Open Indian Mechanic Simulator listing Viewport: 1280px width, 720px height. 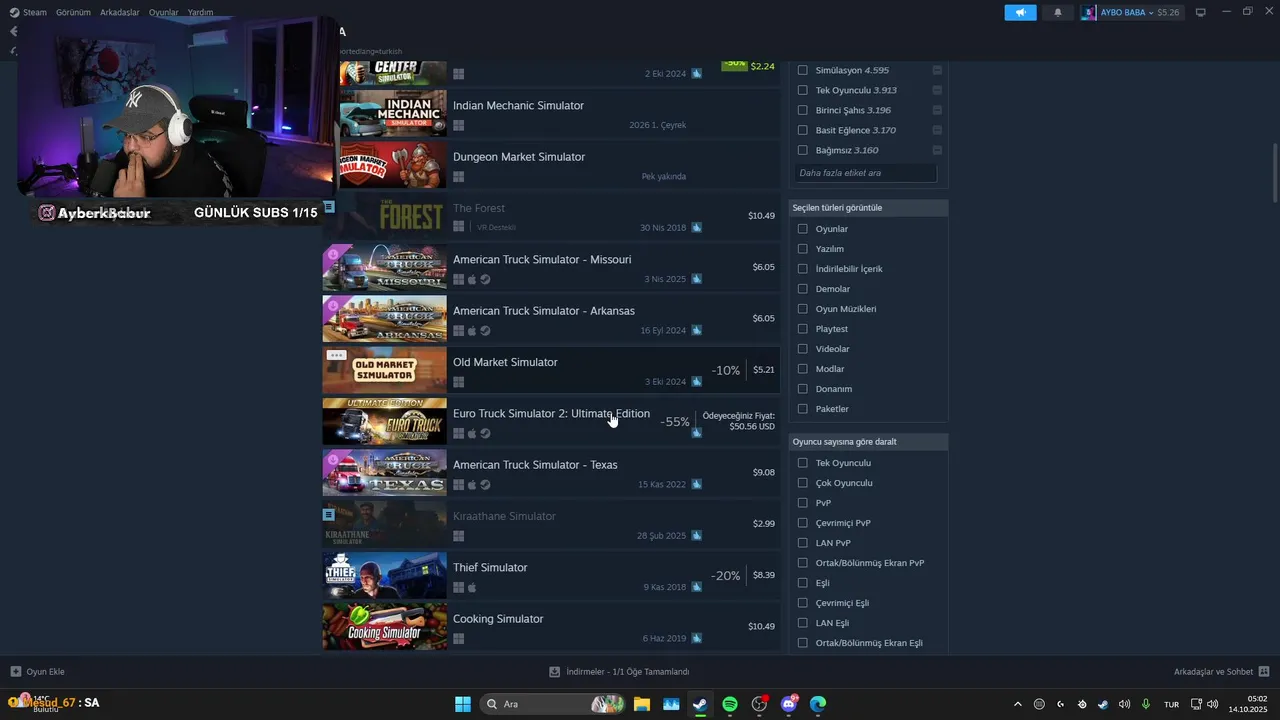[x=559, y=114]
